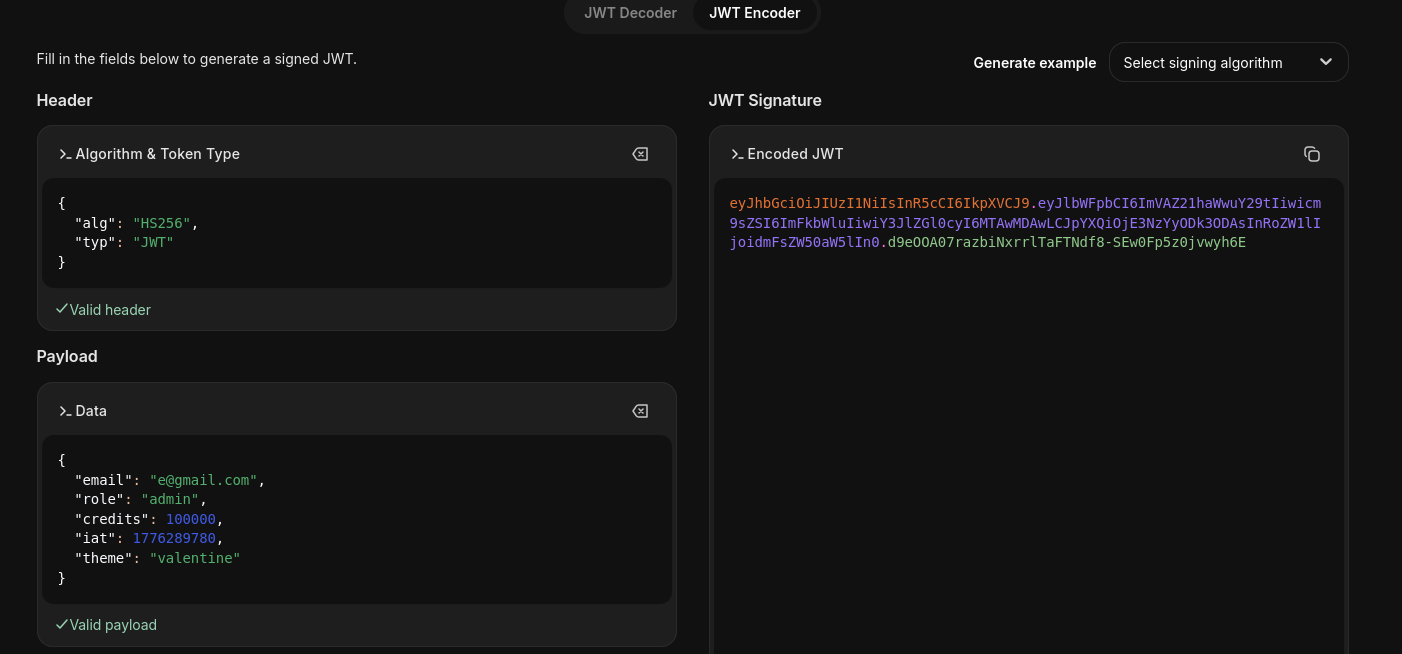Image resolution: width=1402 pixels, height=654 pixels.
Task: Click the encoded JWT token output
Action: click(x=1025, y=222)
